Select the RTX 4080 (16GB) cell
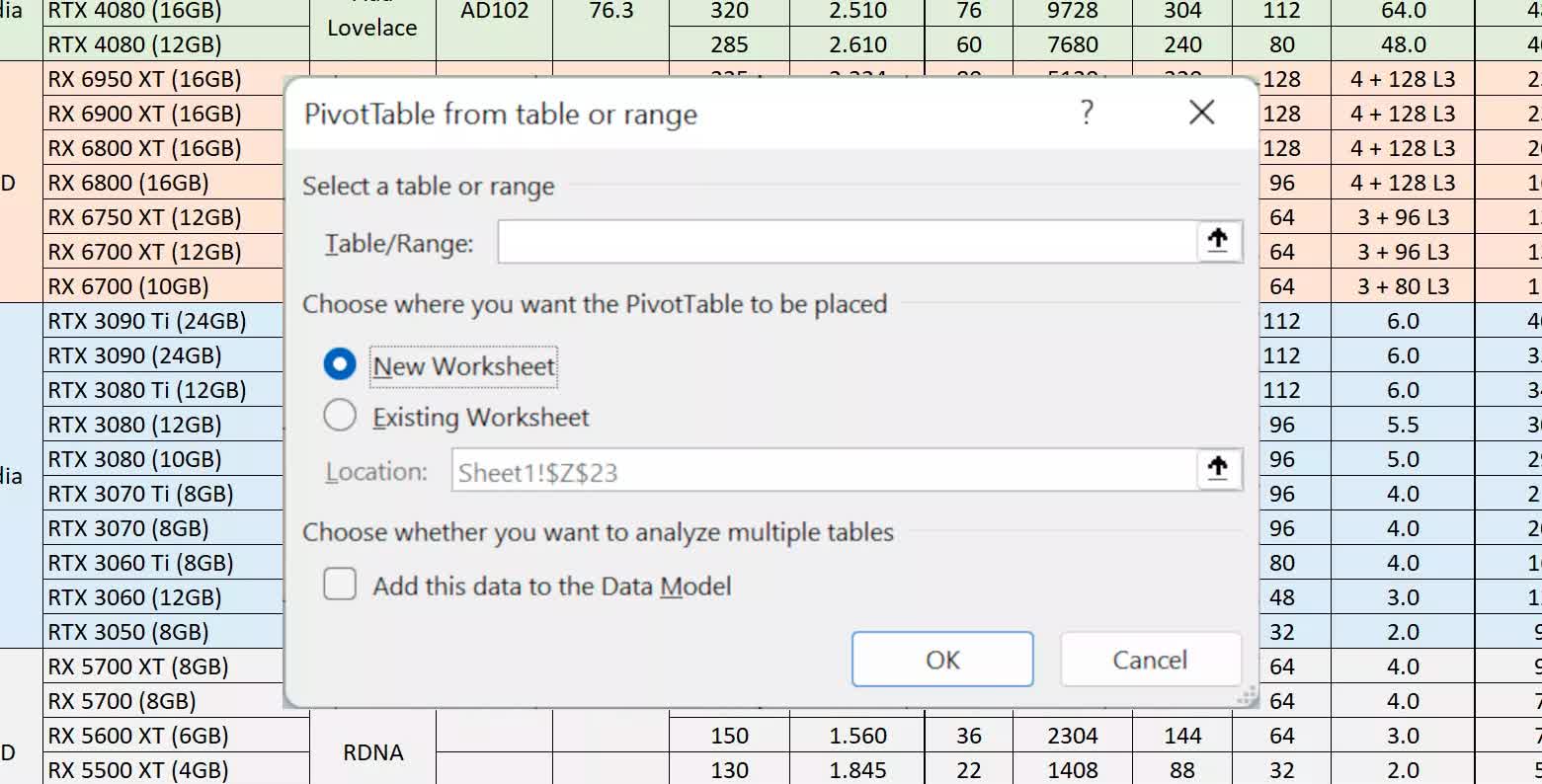The width and height of the screenshot is (1542, 784). (x=176, y=12)
